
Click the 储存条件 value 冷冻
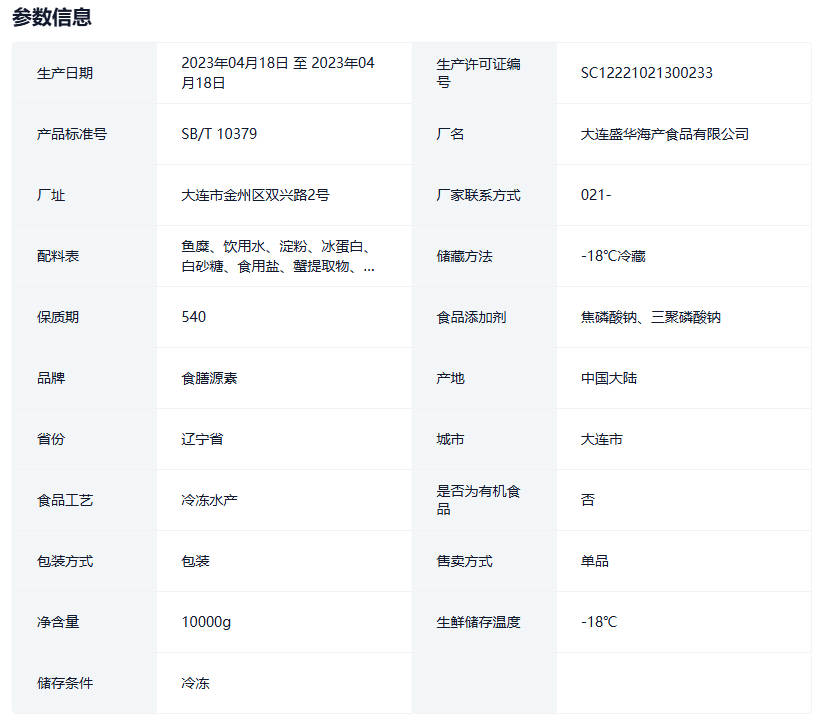click(x=195, y=683)
